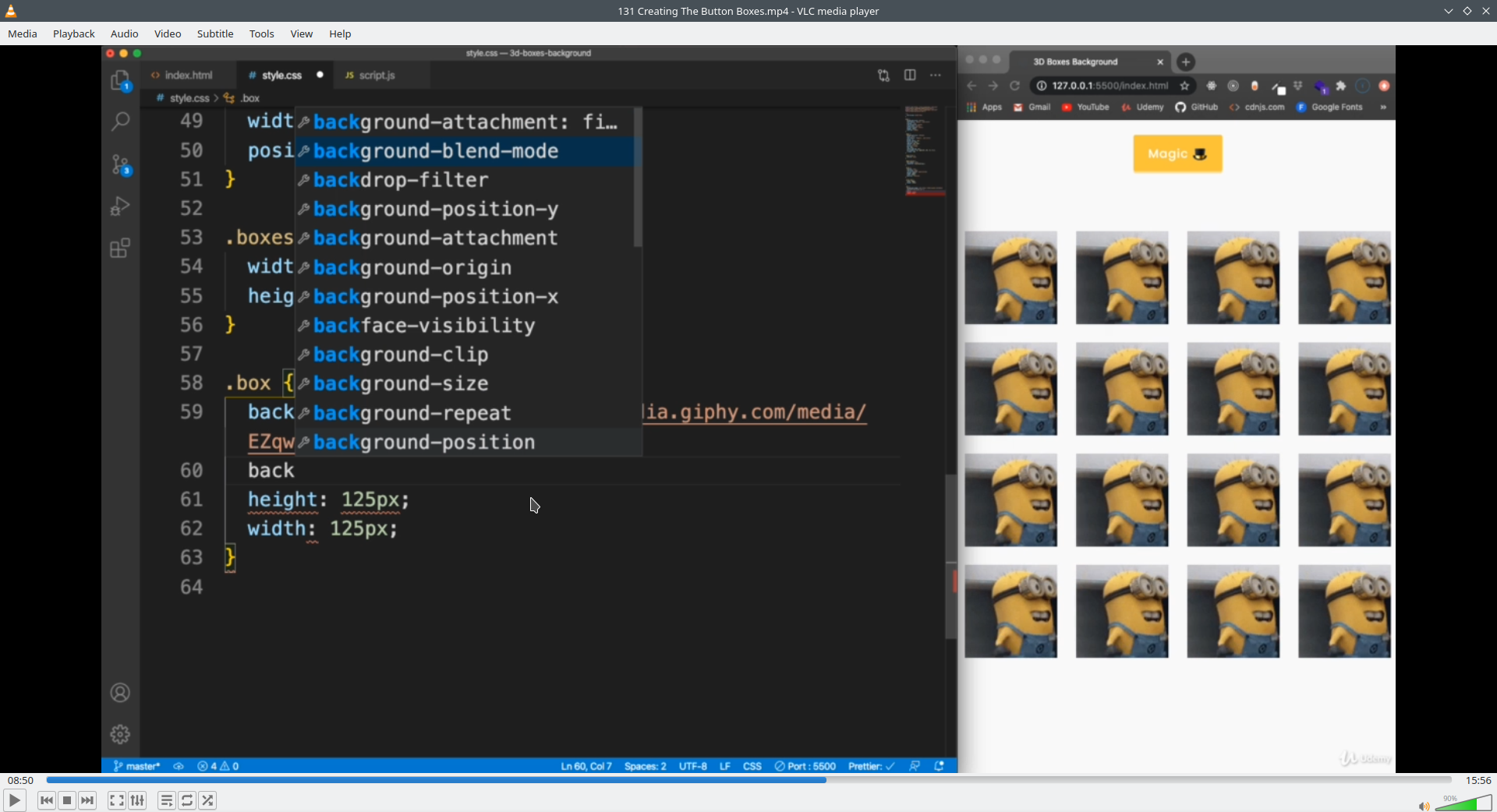Open the Media menu

(x=23, y=34)
